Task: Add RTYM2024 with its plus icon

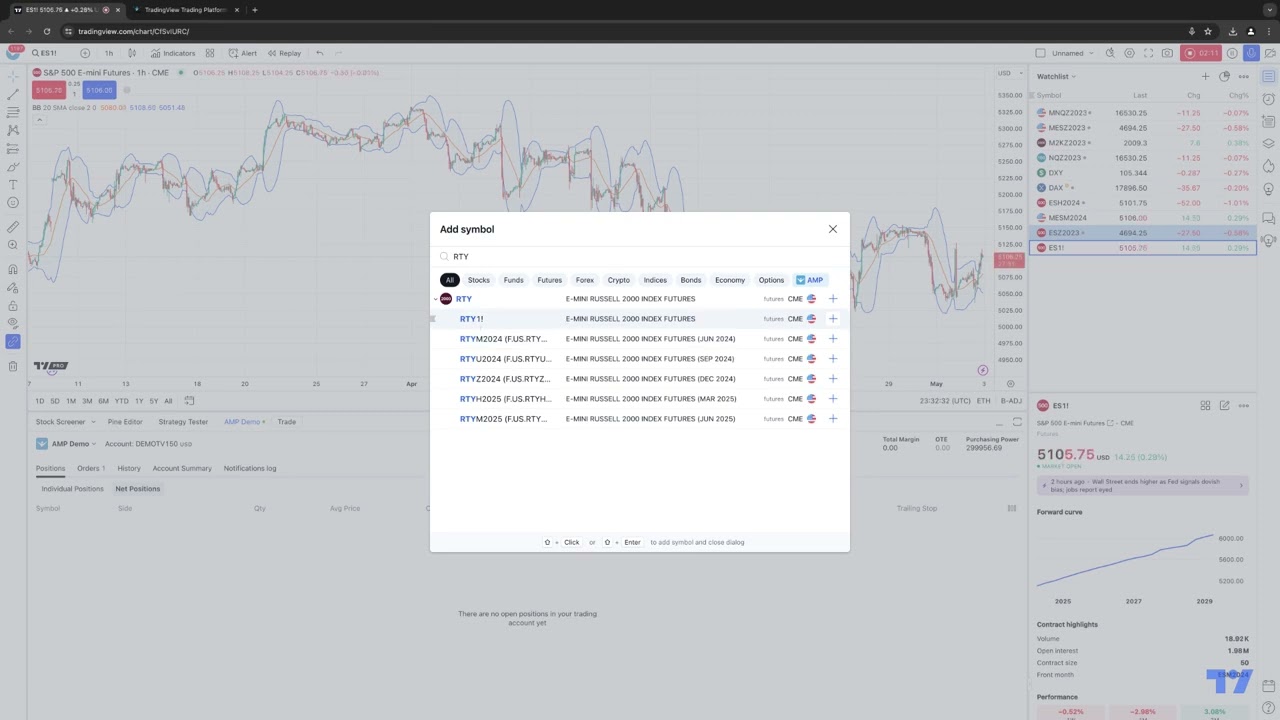Action: pyautogui.click(x=832, y=339)
